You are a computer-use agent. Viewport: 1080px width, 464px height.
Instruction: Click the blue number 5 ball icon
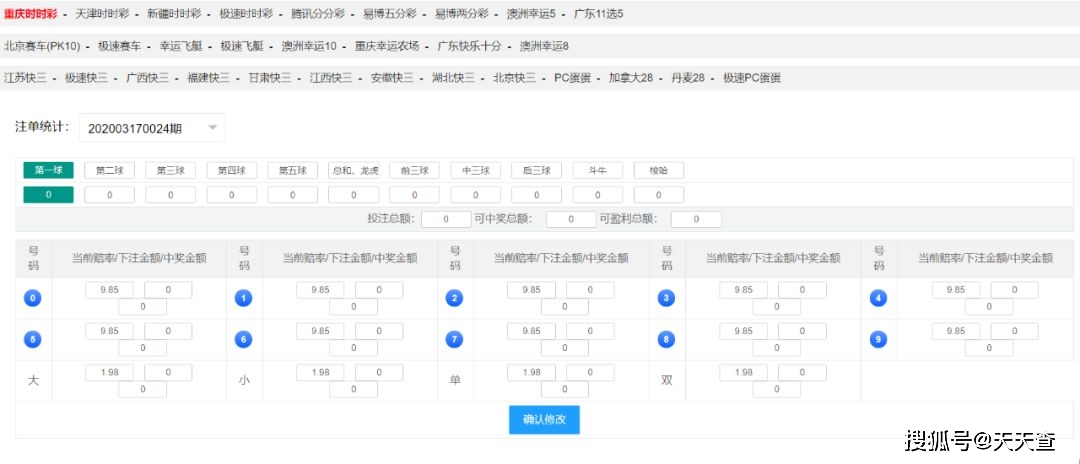(x=33, y=339)
